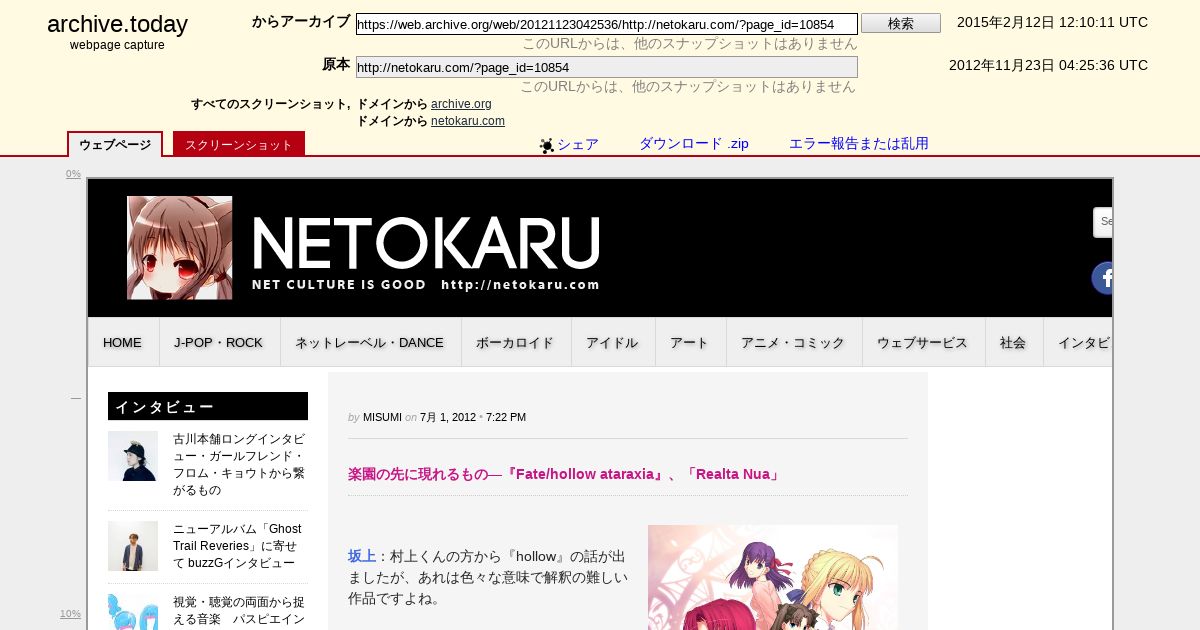The image size is (1200, 630).
Task: Click the インタビュー sidebar heading
Action: coord(208,406)
